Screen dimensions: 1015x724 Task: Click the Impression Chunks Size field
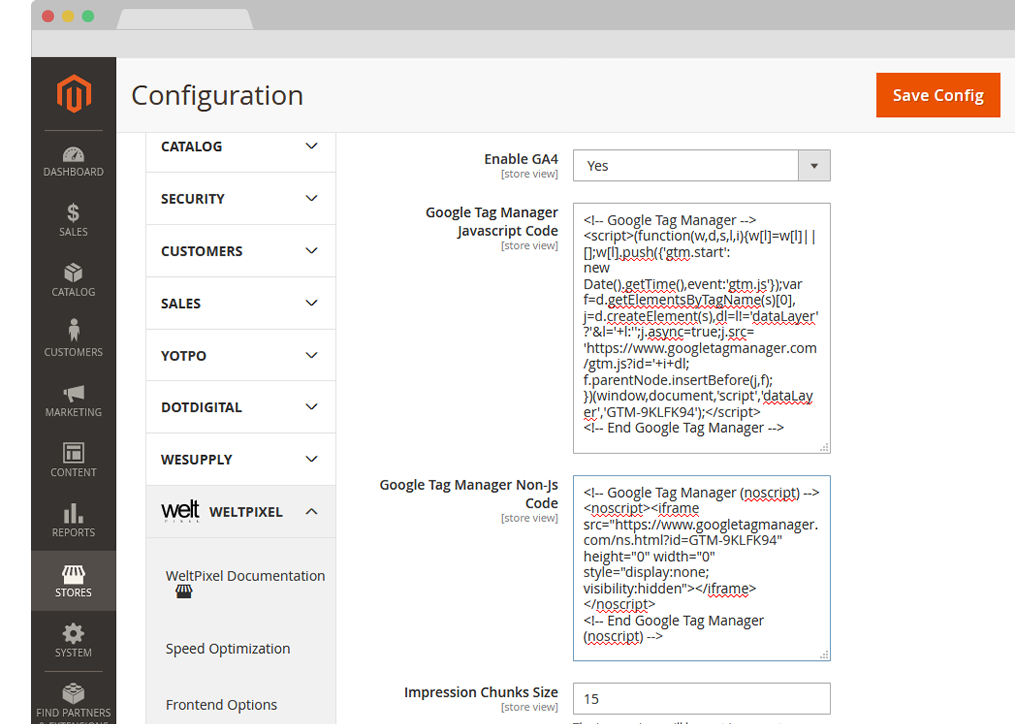(701, 698)
